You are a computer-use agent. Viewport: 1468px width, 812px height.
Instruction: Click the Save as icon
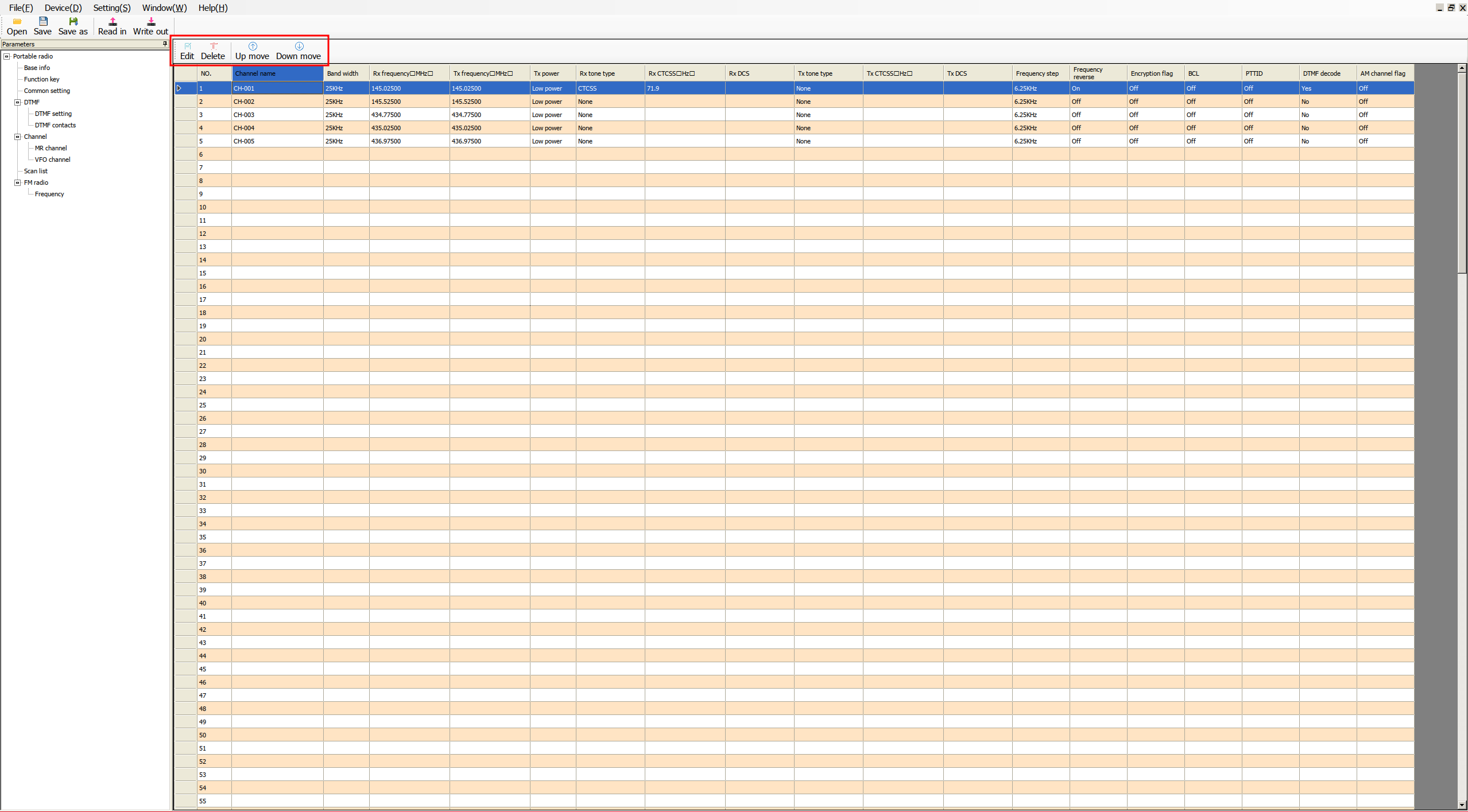click(x=73, y=22)
